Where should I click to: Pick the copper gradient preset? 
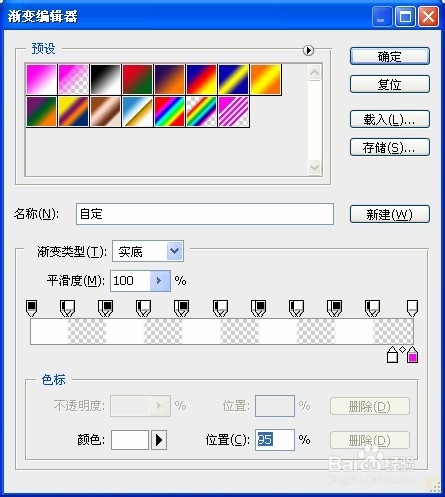tap(106, 112)
